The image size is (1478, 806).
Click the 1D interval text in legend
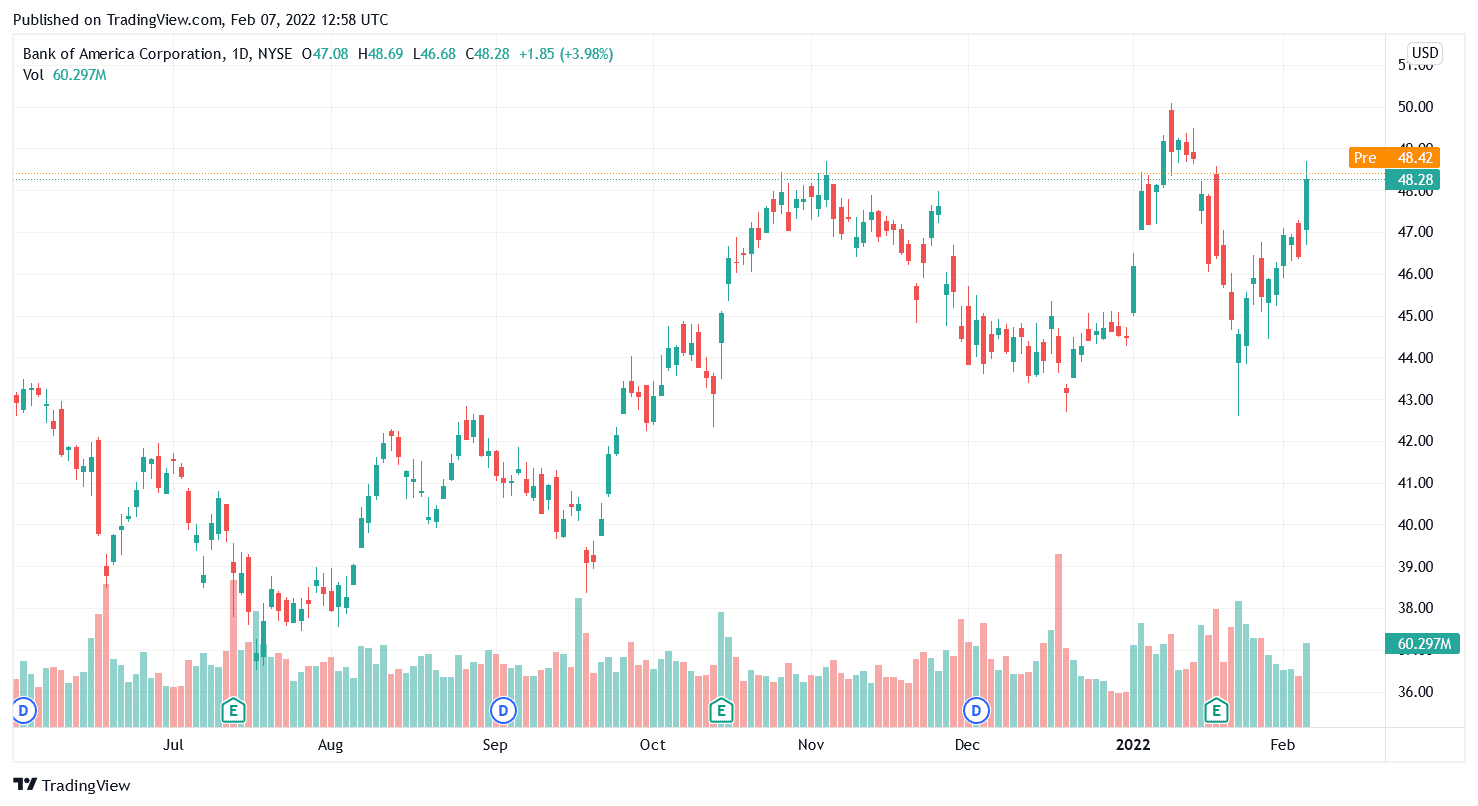[239, 54]
